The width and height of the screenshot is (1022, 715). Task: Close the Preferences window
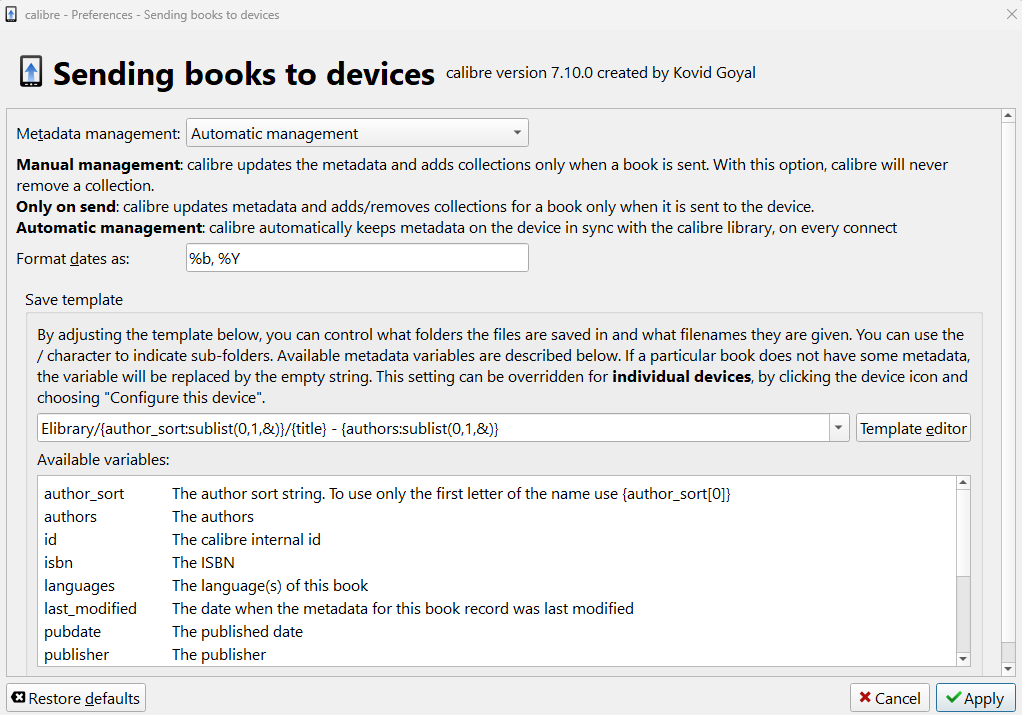tap(1009, 15)
